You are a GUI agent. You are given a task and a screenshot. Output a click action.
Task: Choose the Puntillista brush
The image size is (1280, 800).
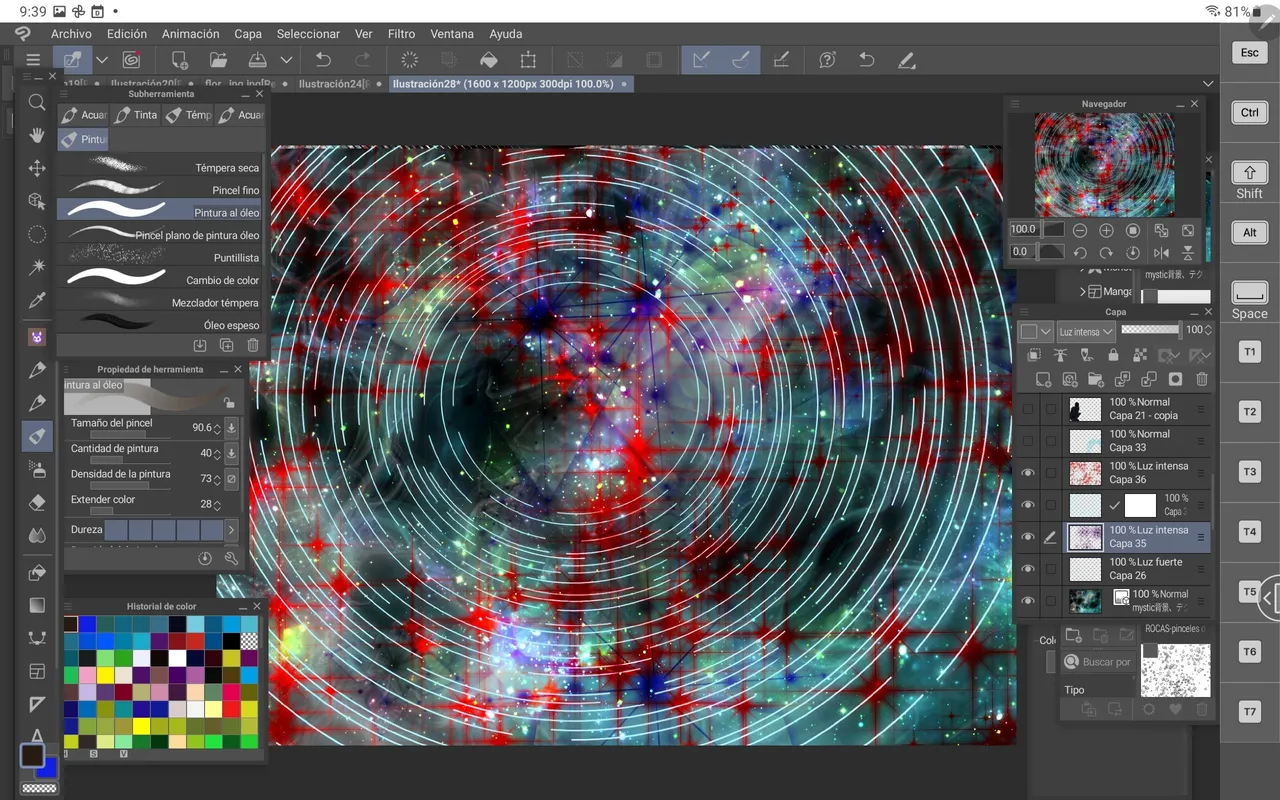pos(162,257)
